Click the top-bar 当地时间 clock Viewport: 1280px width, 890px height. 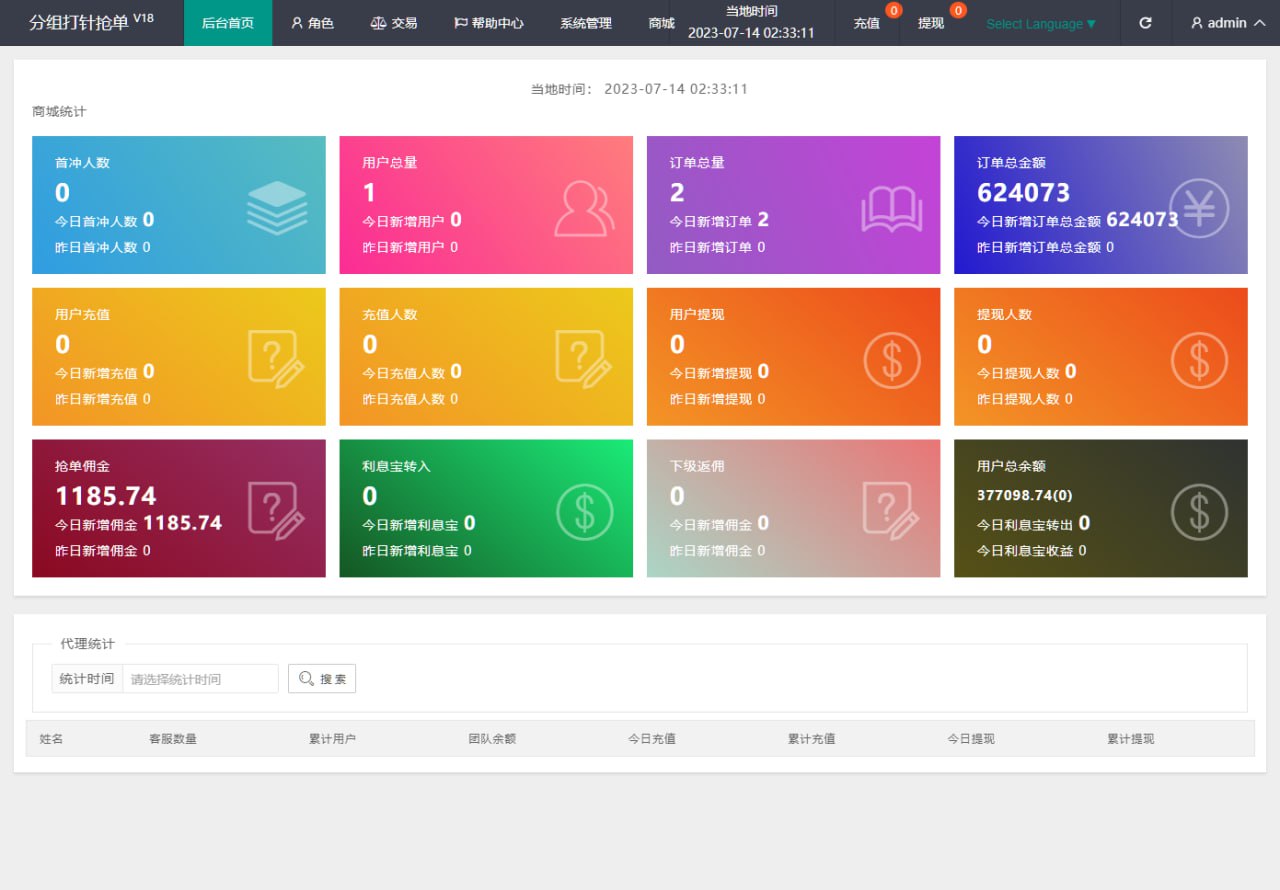click(751, 22)
